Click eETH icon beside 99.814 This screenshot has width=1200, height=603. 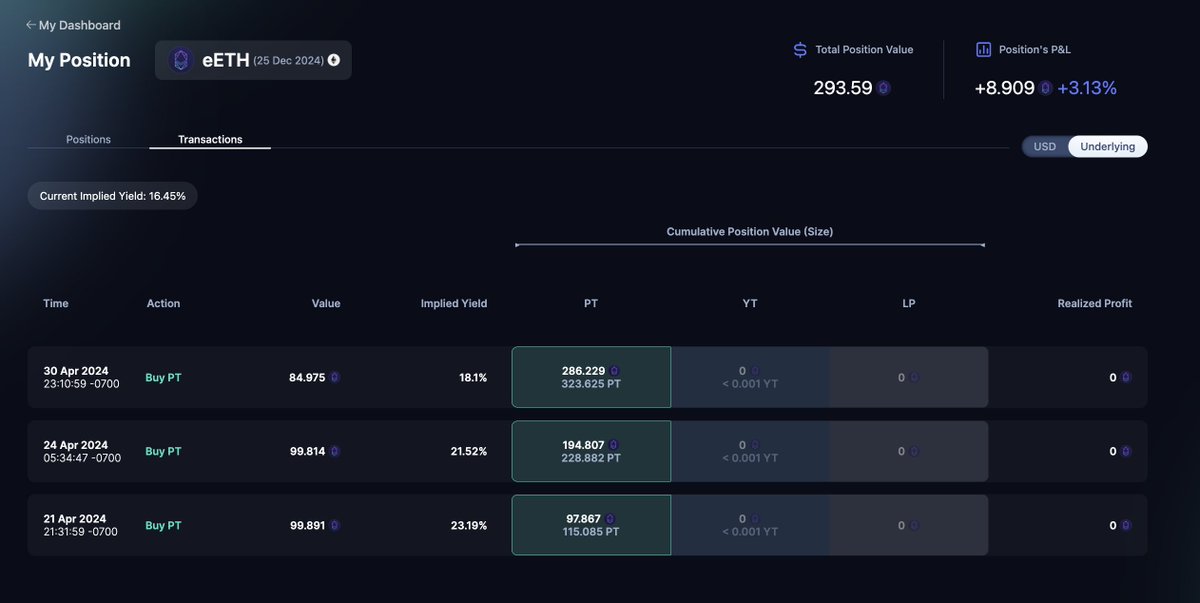click(x=335, y=451)
